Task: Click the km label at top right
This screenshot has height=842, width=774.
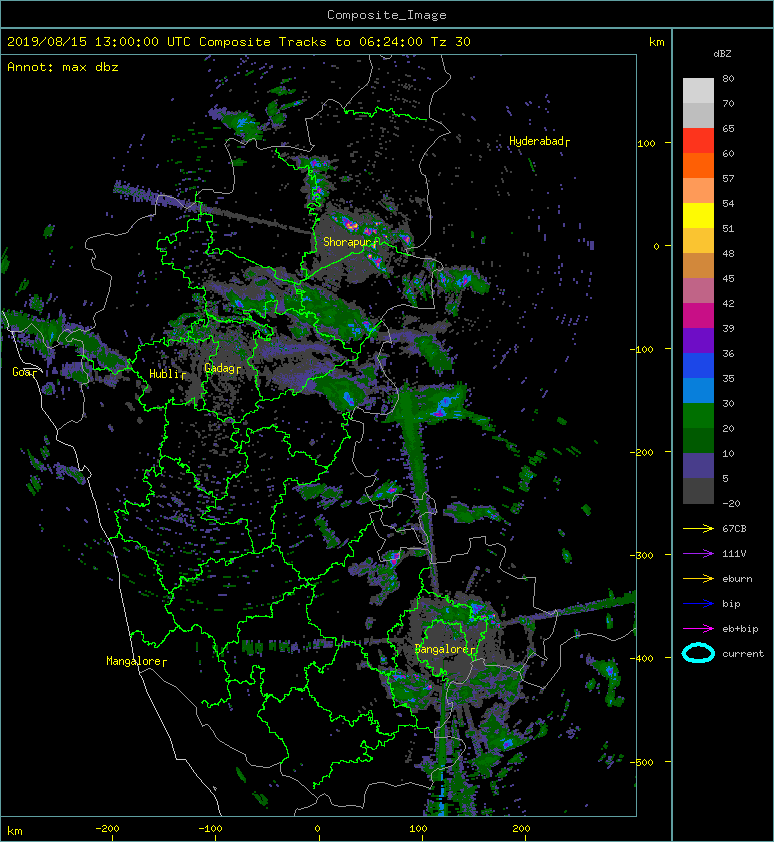Action: (x=656, y=42)
